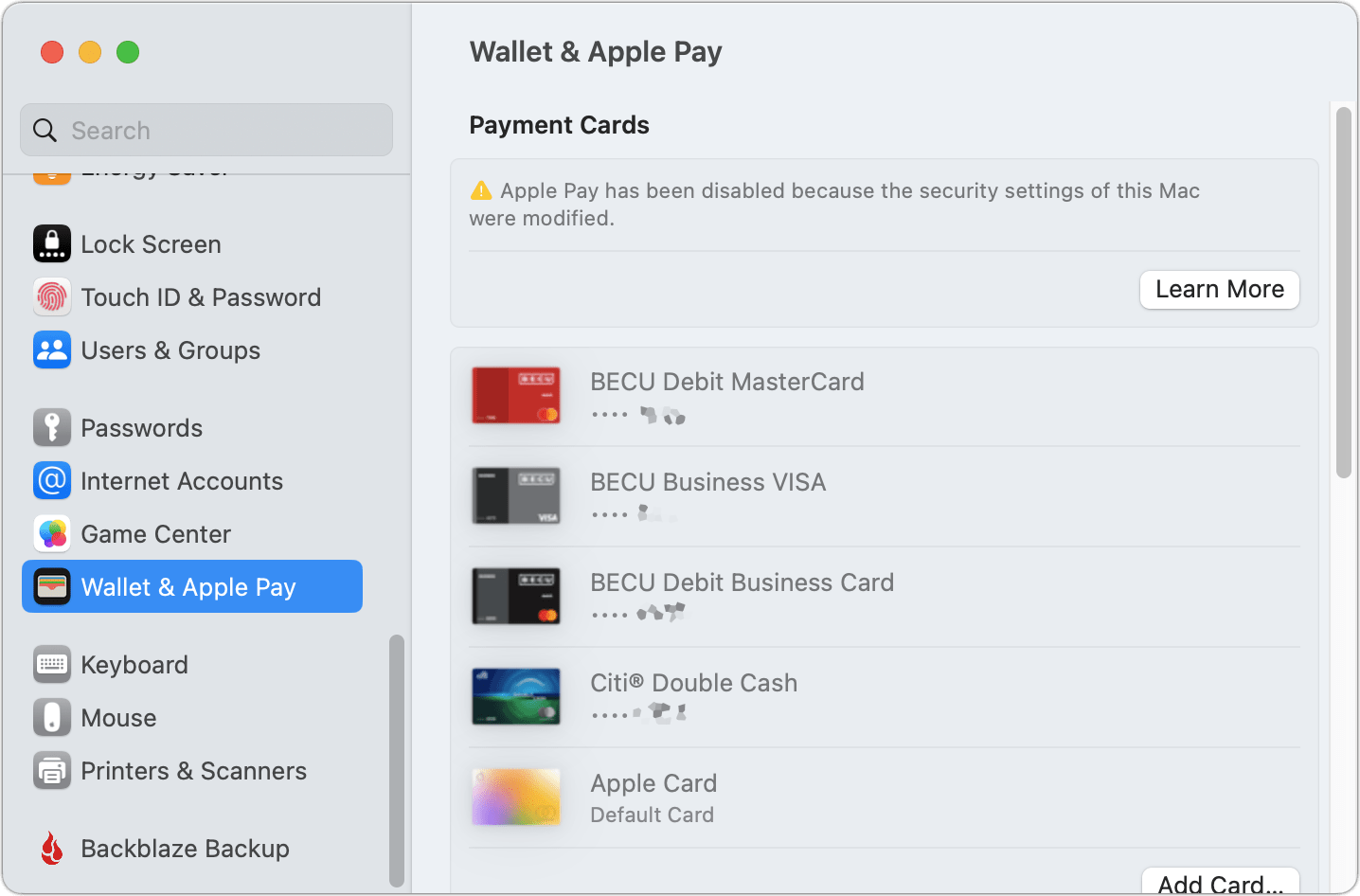Select the Internet Accounts @ icon

[x=51, y=480]
